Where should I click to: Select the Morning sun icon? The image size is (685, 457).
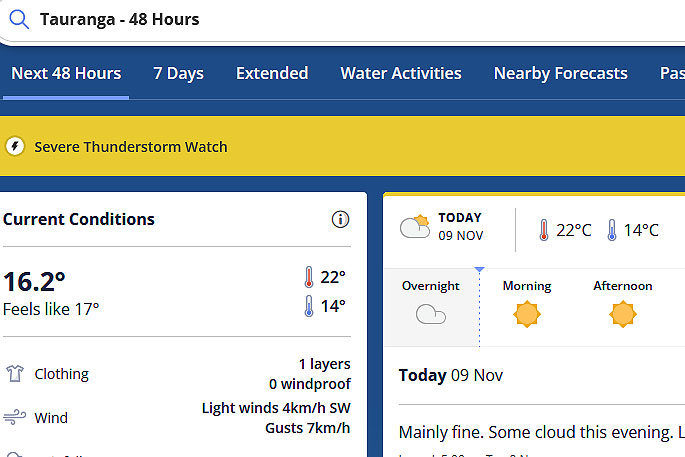click(x=527, y=314)
